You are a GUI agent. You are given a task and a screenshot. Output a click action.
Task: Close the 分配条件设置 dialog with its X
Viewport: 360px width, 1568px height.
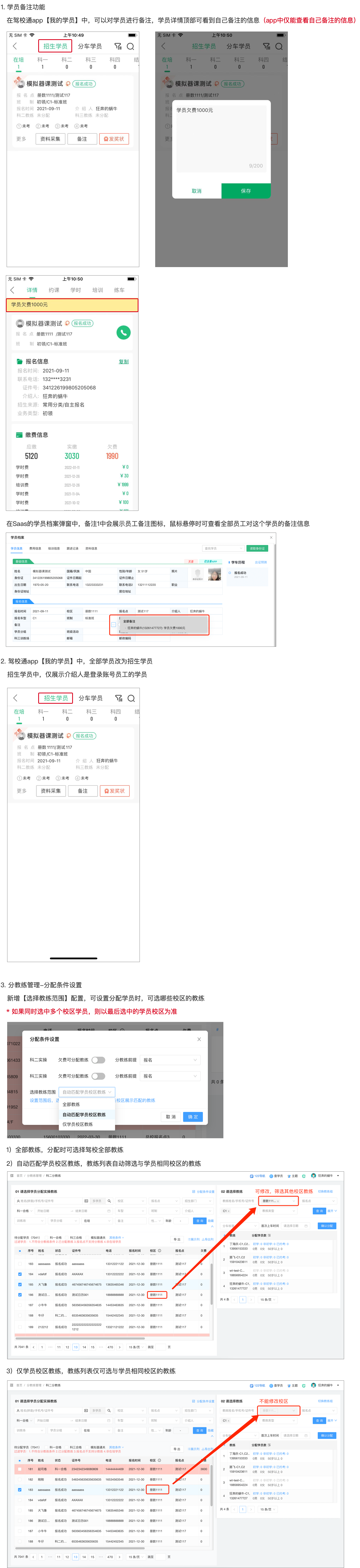coord(199,1039)
